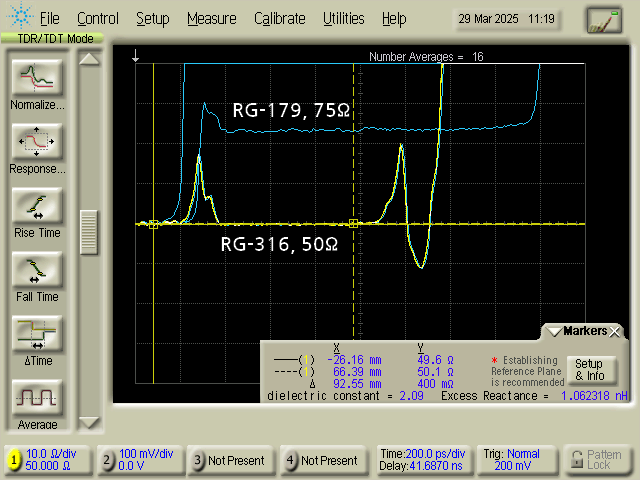
Task: Click the date and time display
Action: pyautogui.click(x=507, y=19)
